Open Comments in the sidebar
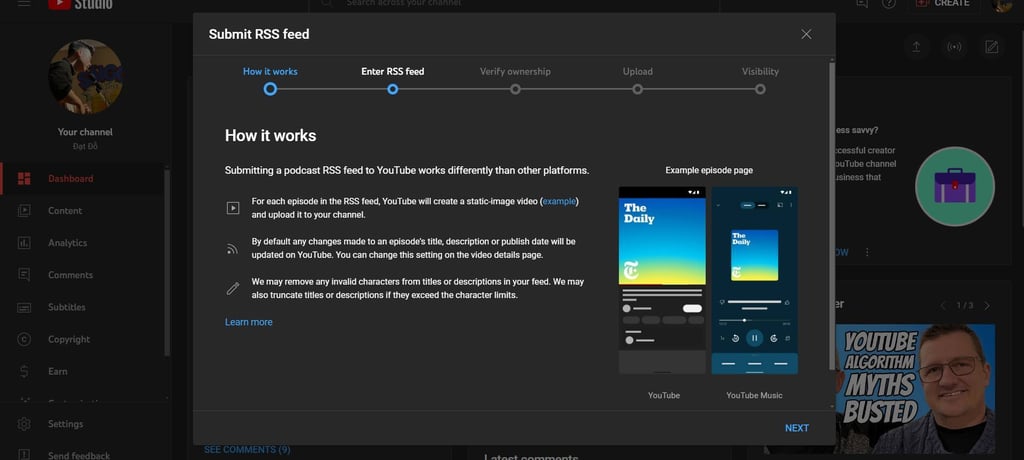This screenshot has width=1024, height=460. [x=82, y=275]
